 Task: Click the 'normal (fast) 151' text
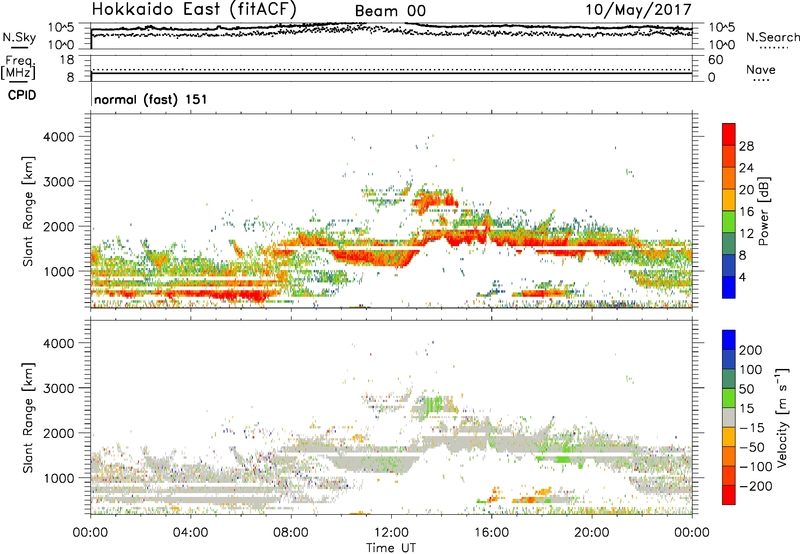pyautogui.click(x=151, y=99)
